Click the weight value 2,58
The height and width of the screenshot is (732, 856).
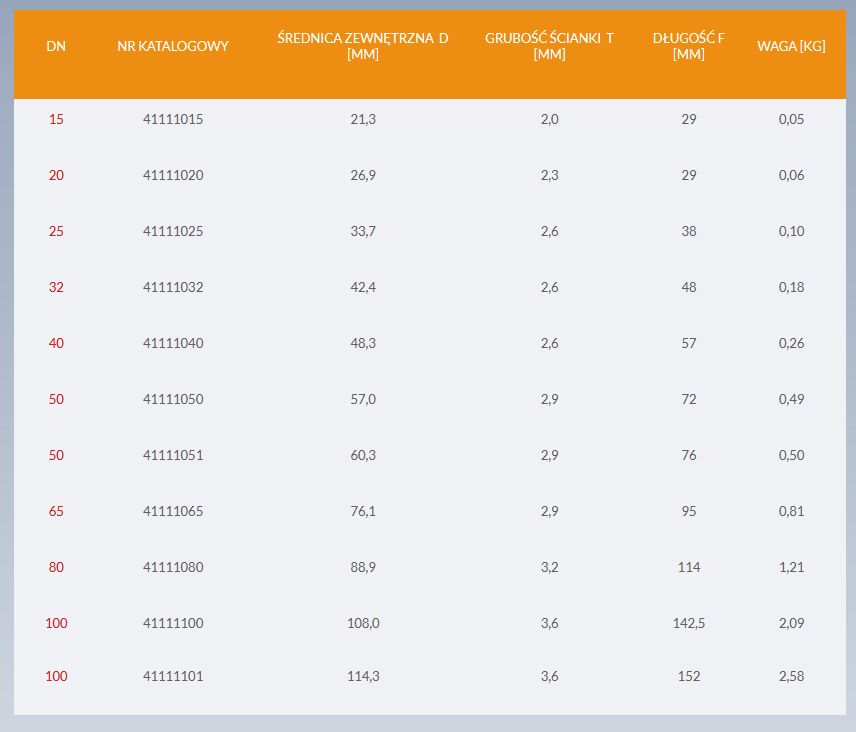[x=792, y=676]
